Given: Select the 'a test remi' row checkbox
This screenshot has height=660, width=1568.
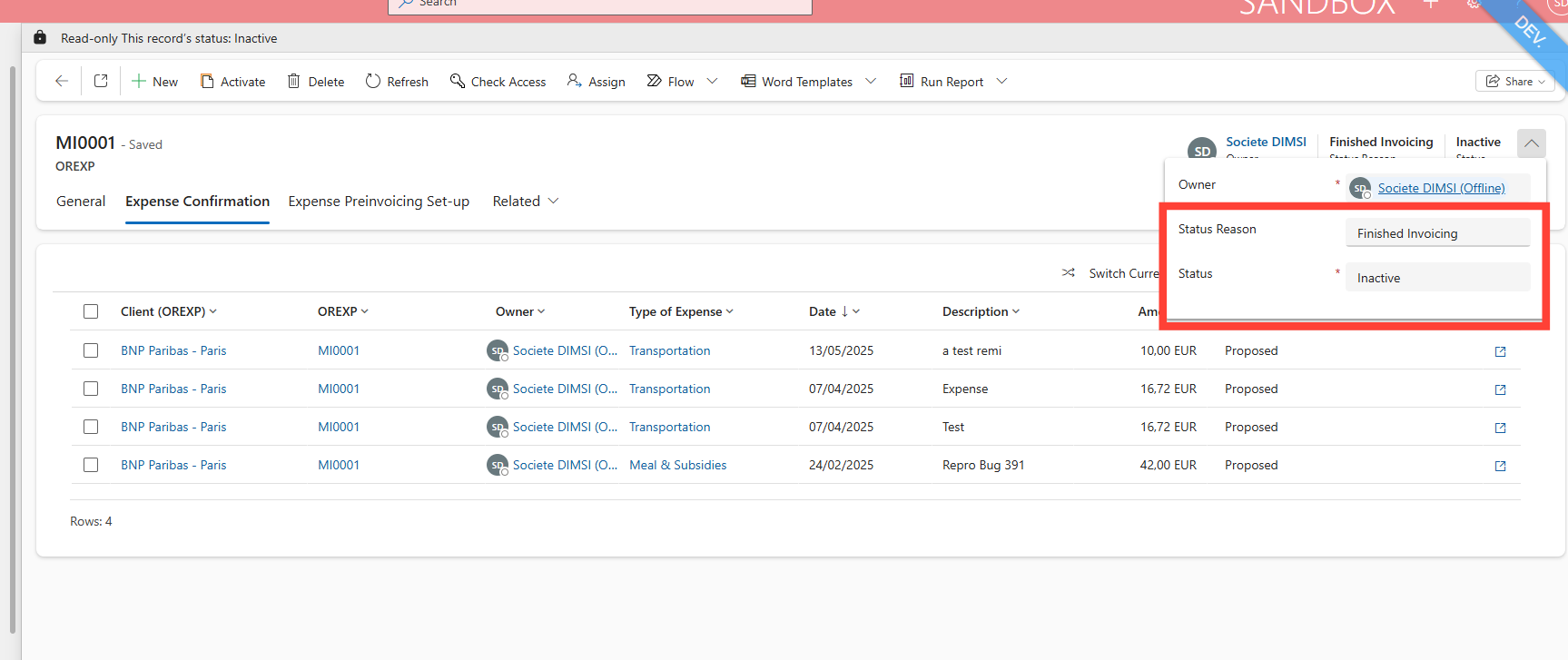Looking at the screenshot, I should pyautogui.click(x=91, y=350).
